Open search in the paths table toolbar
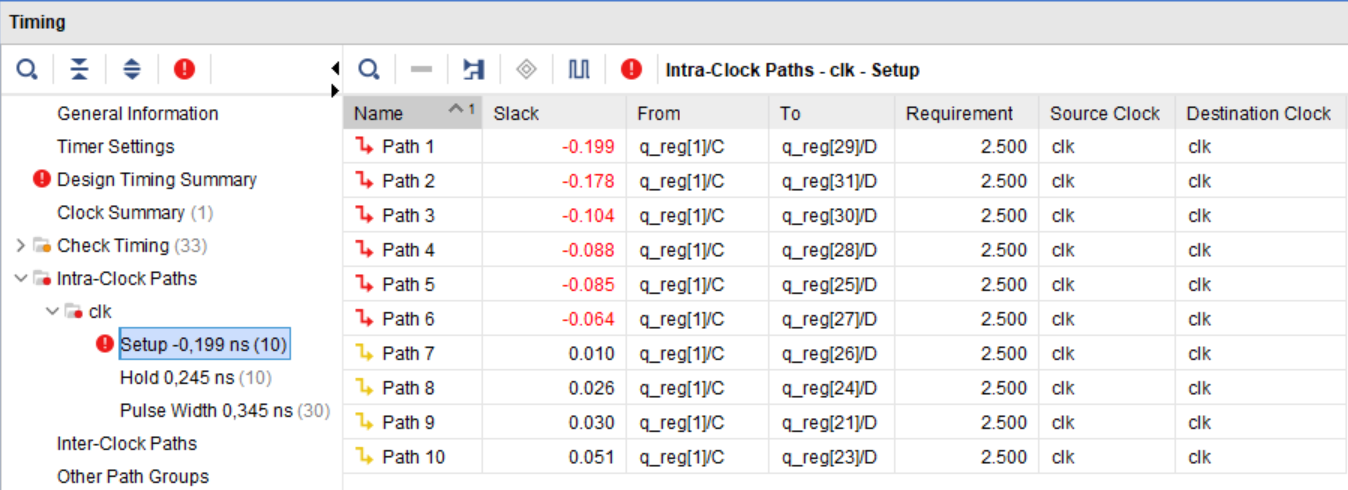The height and width of the screenshot is (490, 1348). [x=369, y=69]
